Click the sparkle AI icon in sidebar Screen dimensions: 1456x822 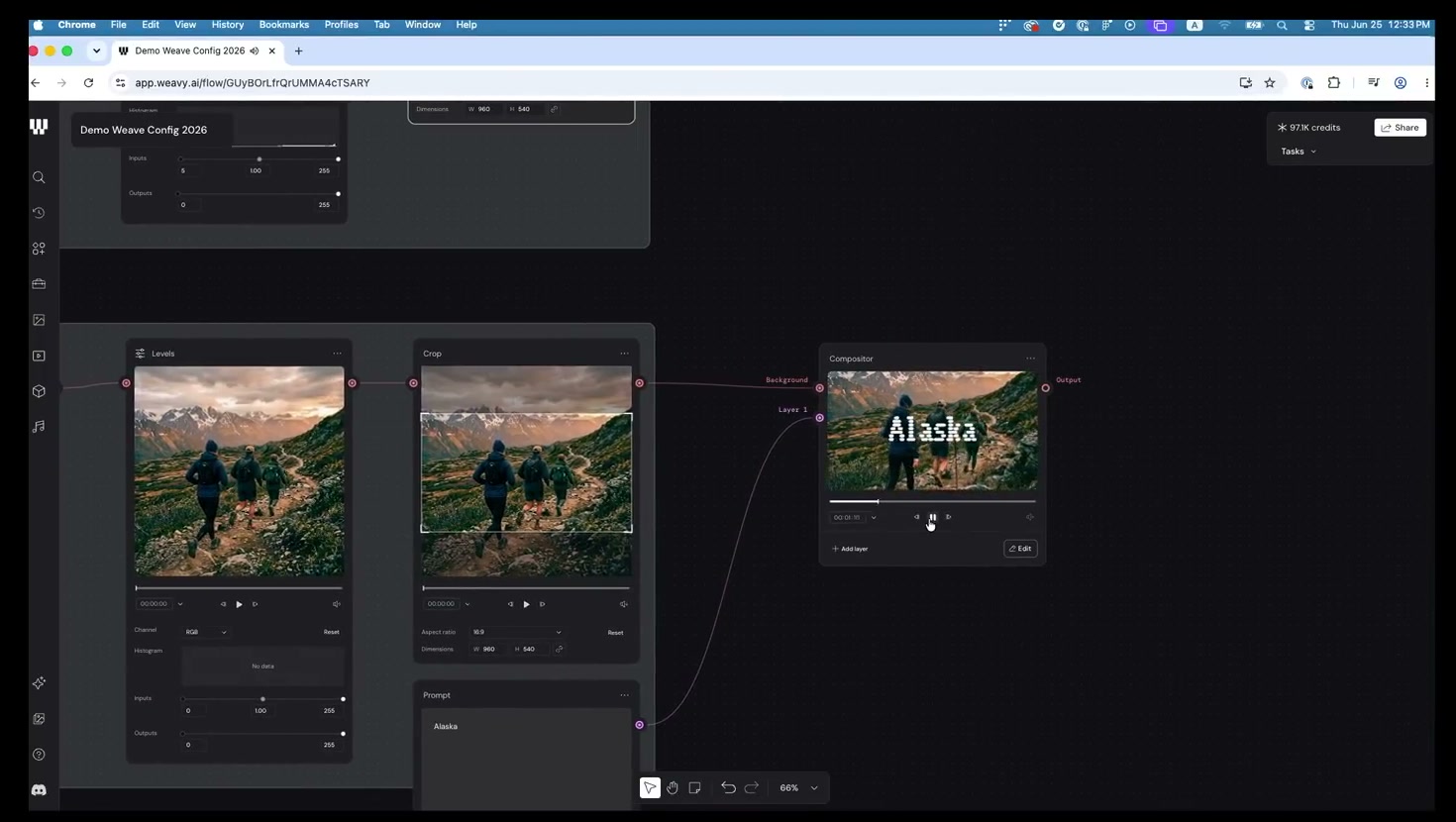pos(39,683)
